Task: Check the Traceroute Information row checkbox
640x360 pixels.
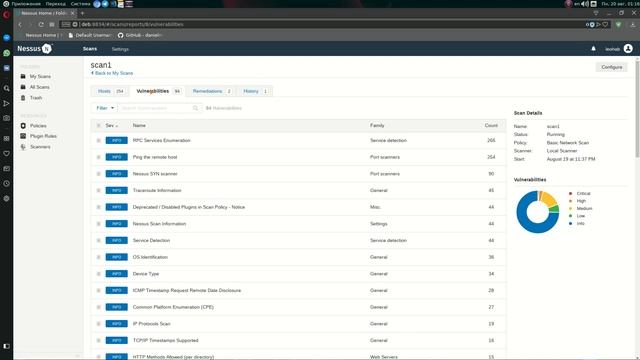Action: pyautogui.click(x=98, y=191)
